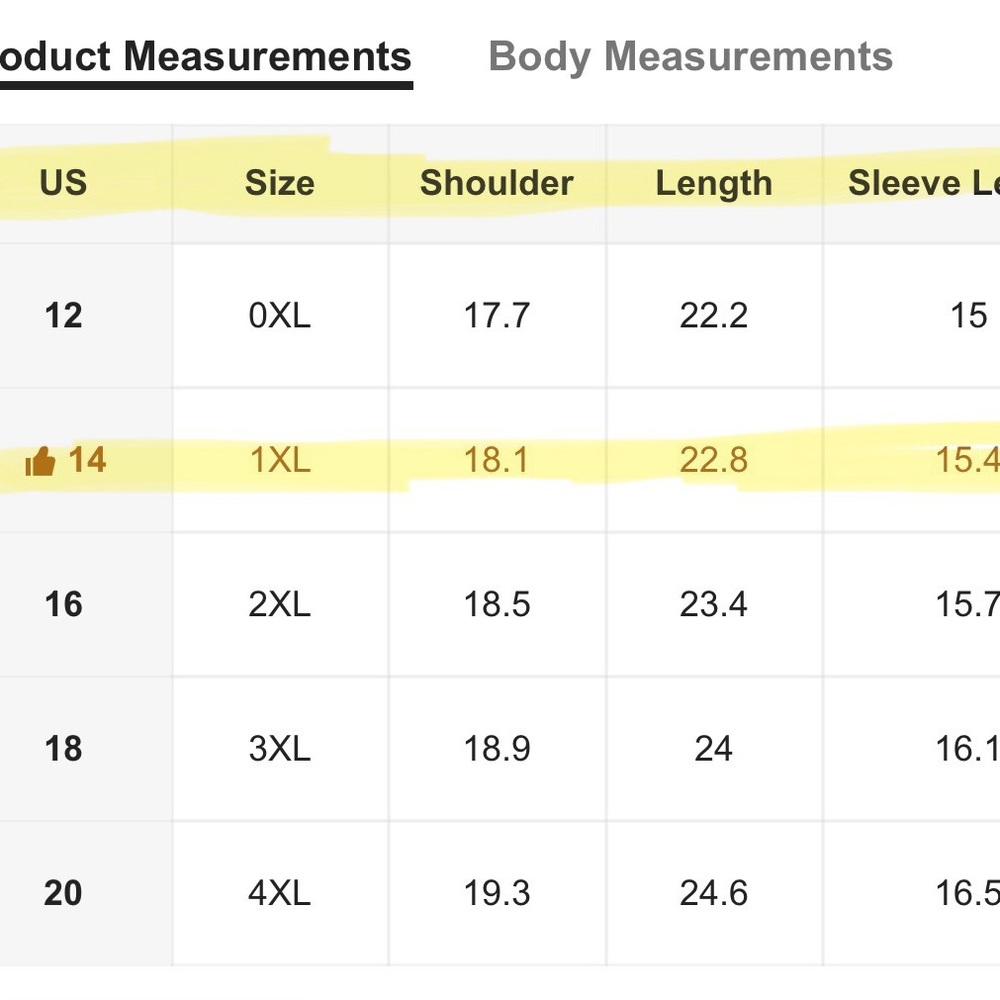
Task: Click the 0XL size cell
Action: (280, 316)
